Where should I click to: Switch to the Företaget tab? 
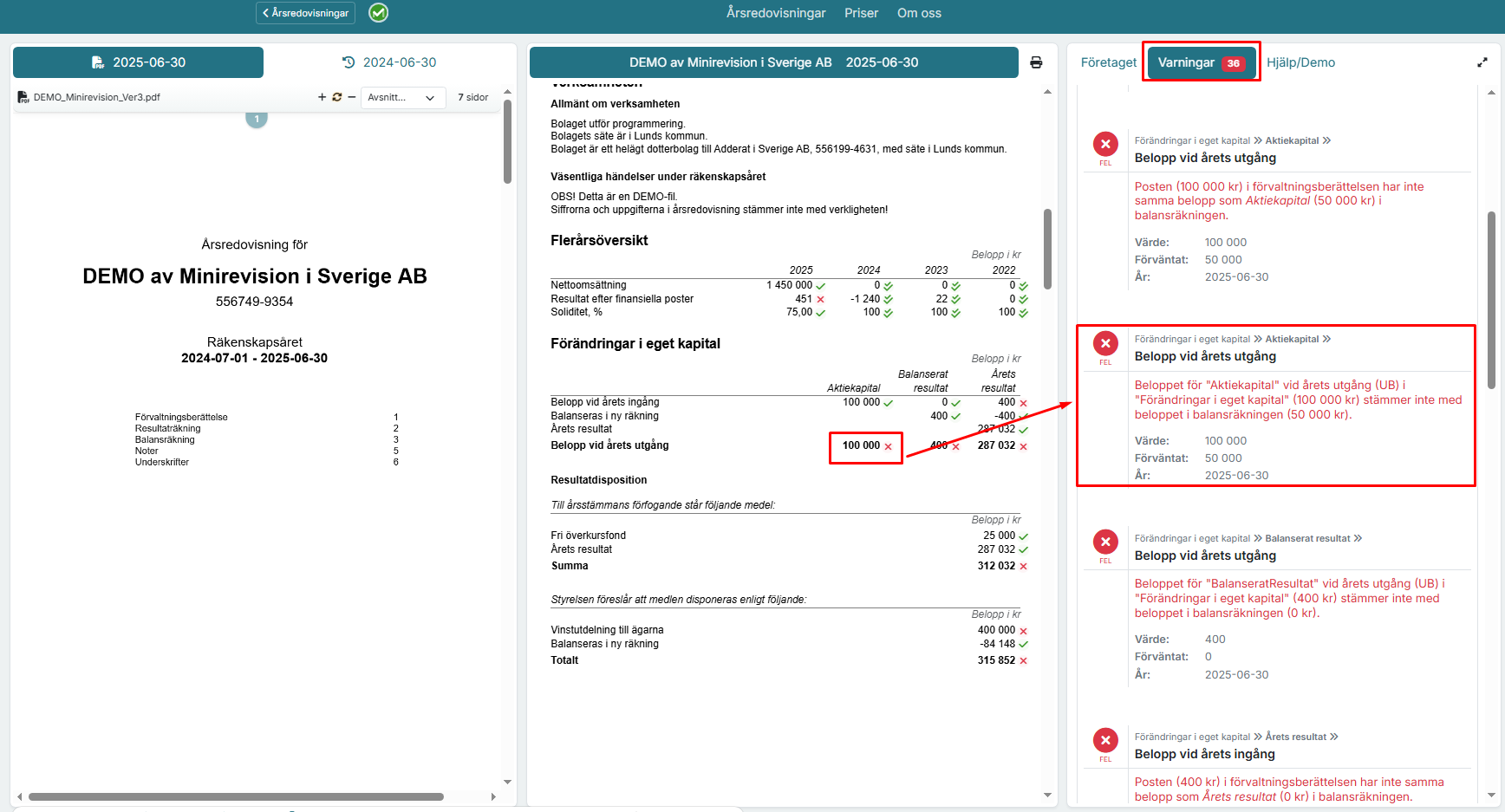[x=1108, y=62]
